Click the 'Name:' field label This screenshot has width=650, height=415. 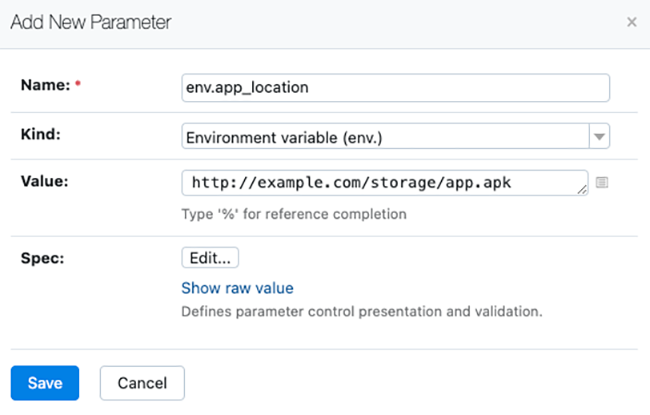click(x=44, y=85)
